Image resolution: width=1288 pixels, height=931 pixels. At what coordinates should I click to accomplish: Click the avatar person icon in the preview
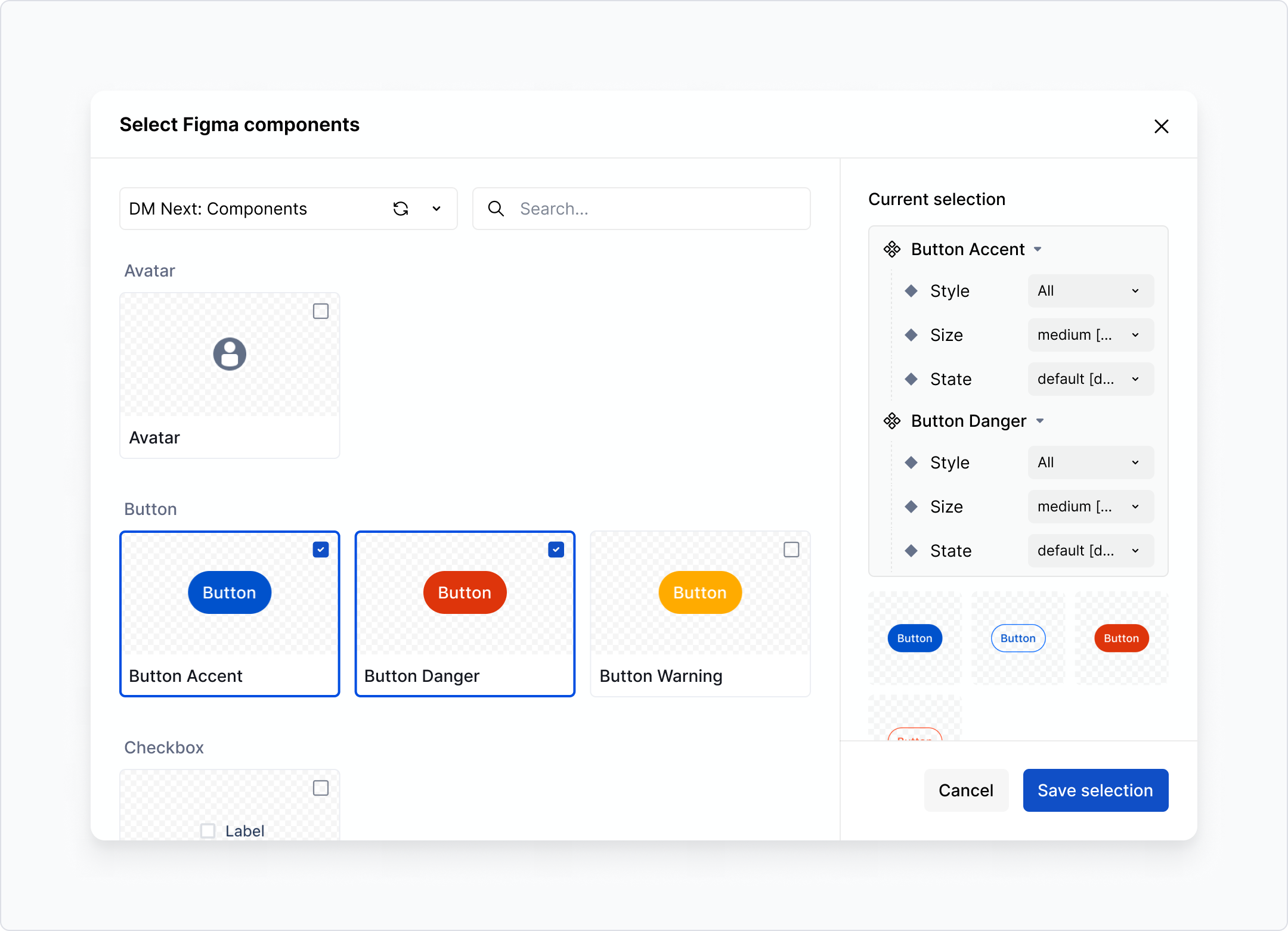click(230, 354)
